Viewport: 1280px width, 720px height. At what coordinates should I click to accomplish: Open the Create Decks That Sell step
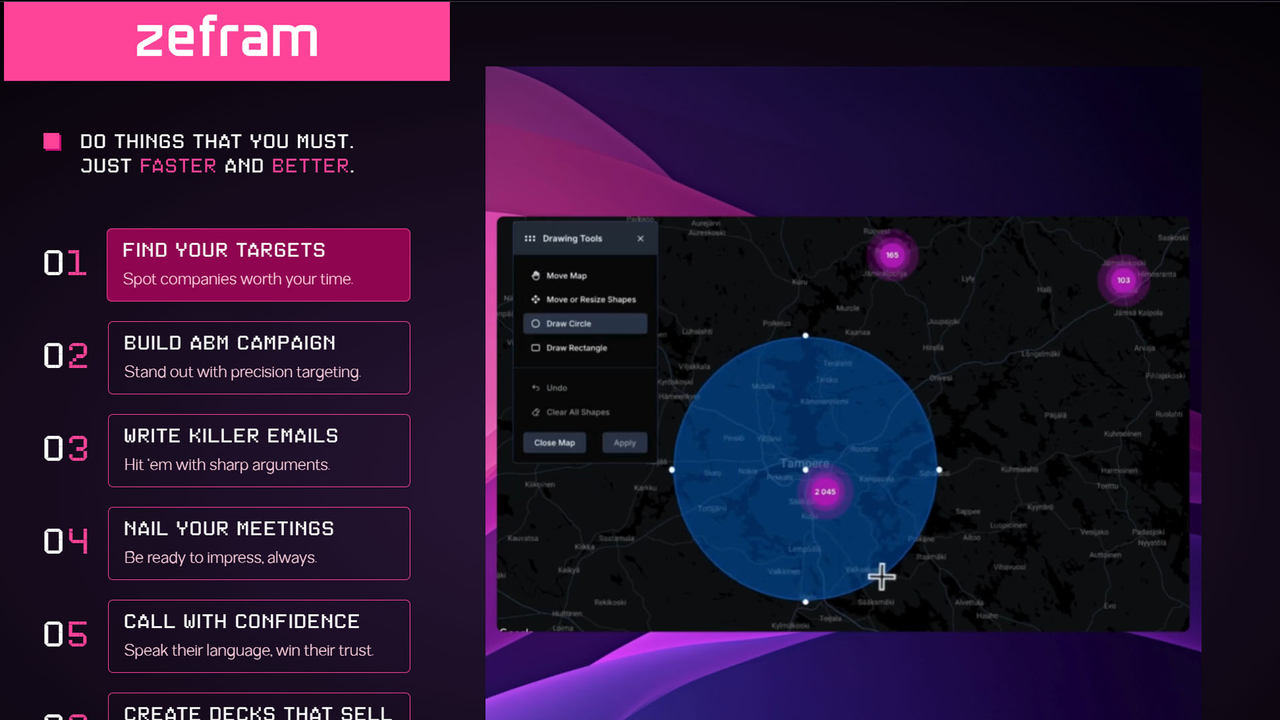pyautogui.click(x=258, y=707)
